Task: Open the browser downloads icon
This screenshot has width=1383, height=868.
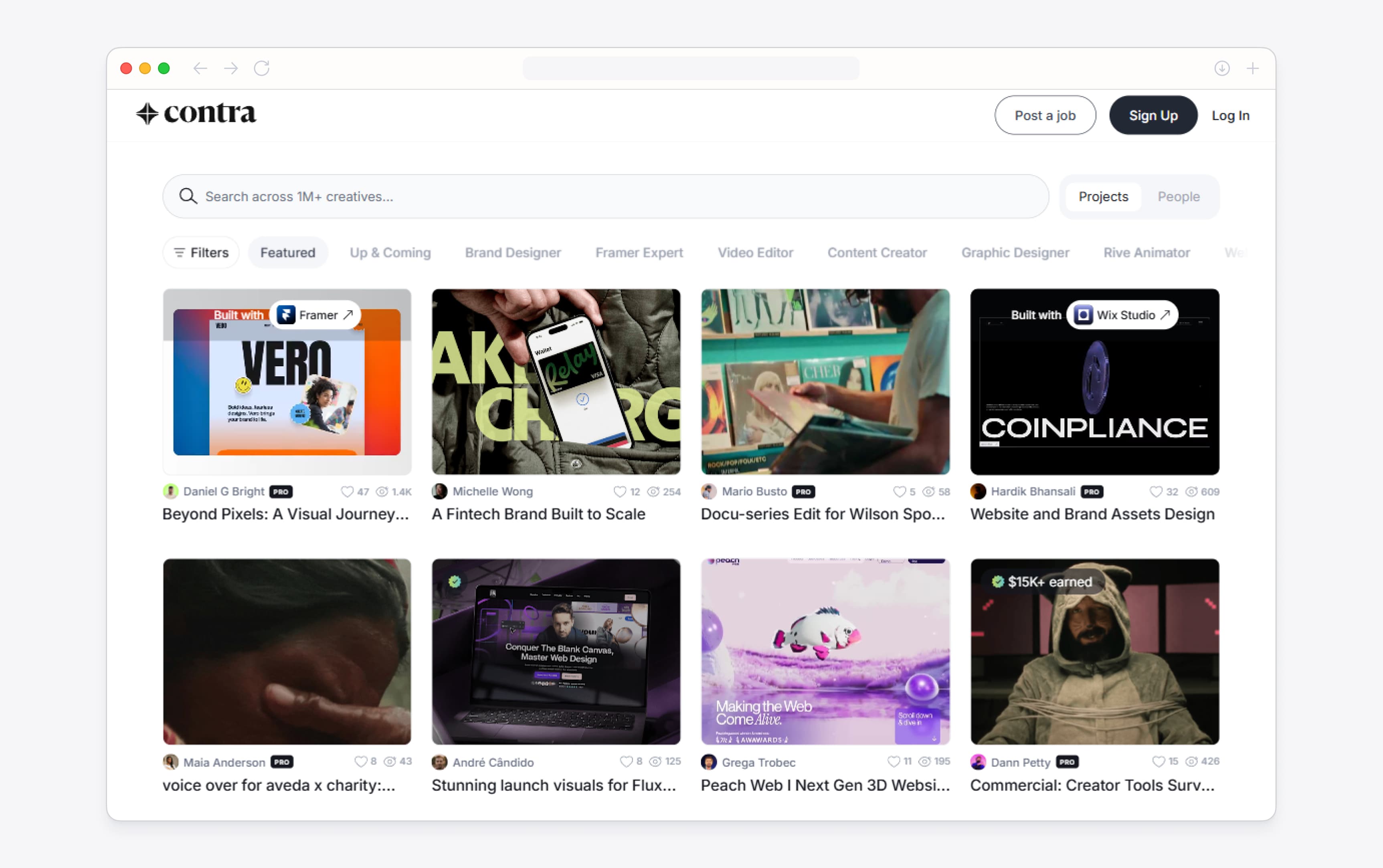Action: [x=1222, y=68]
